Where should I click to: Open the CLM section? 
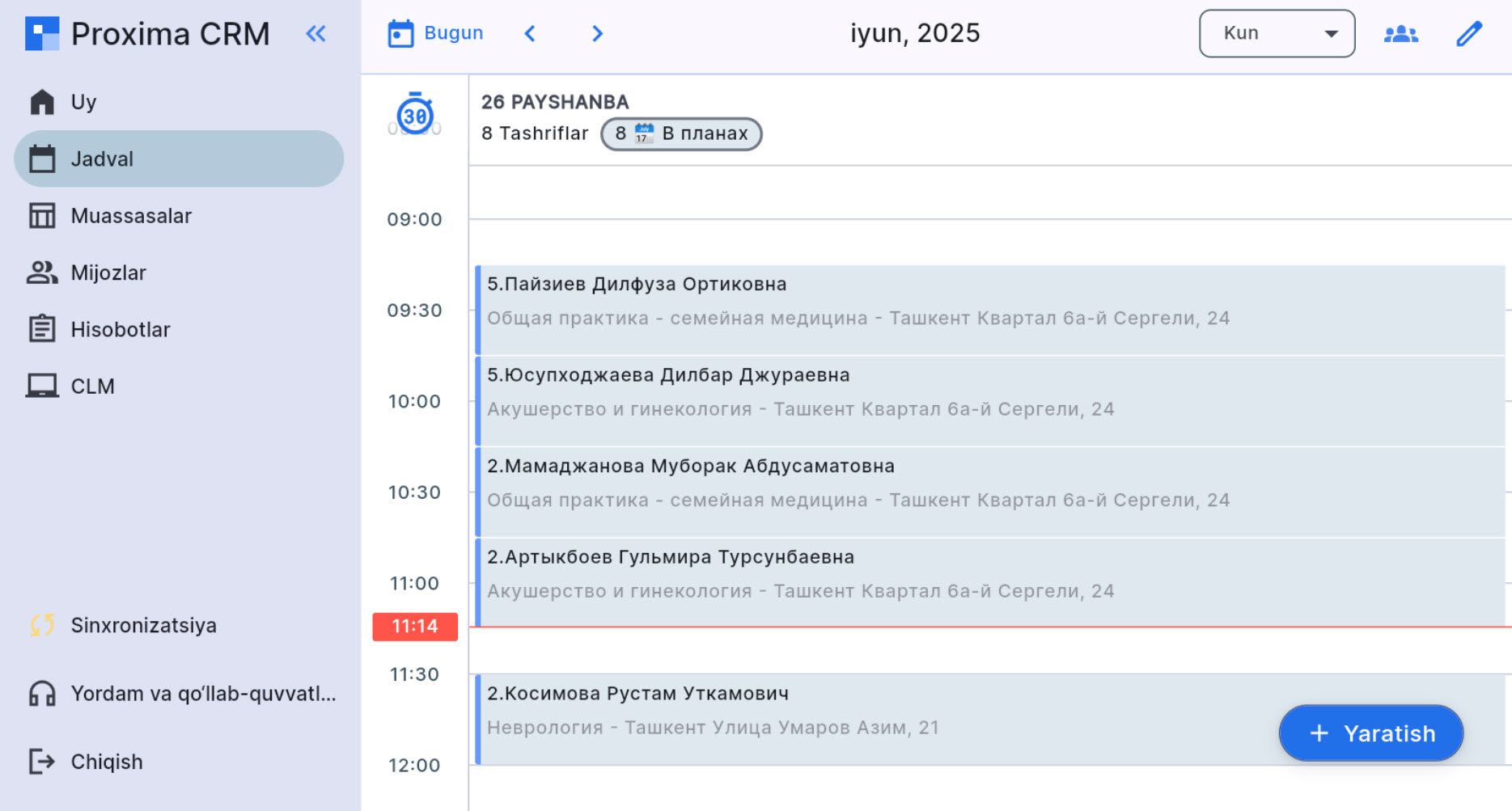click(x=92, y=386)
